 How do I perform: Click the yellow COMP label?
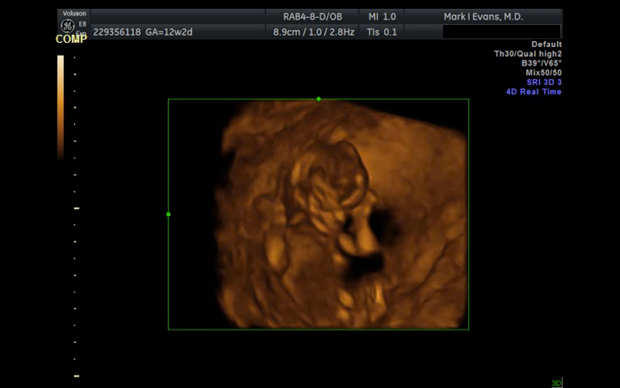click(x=71, y=39)
